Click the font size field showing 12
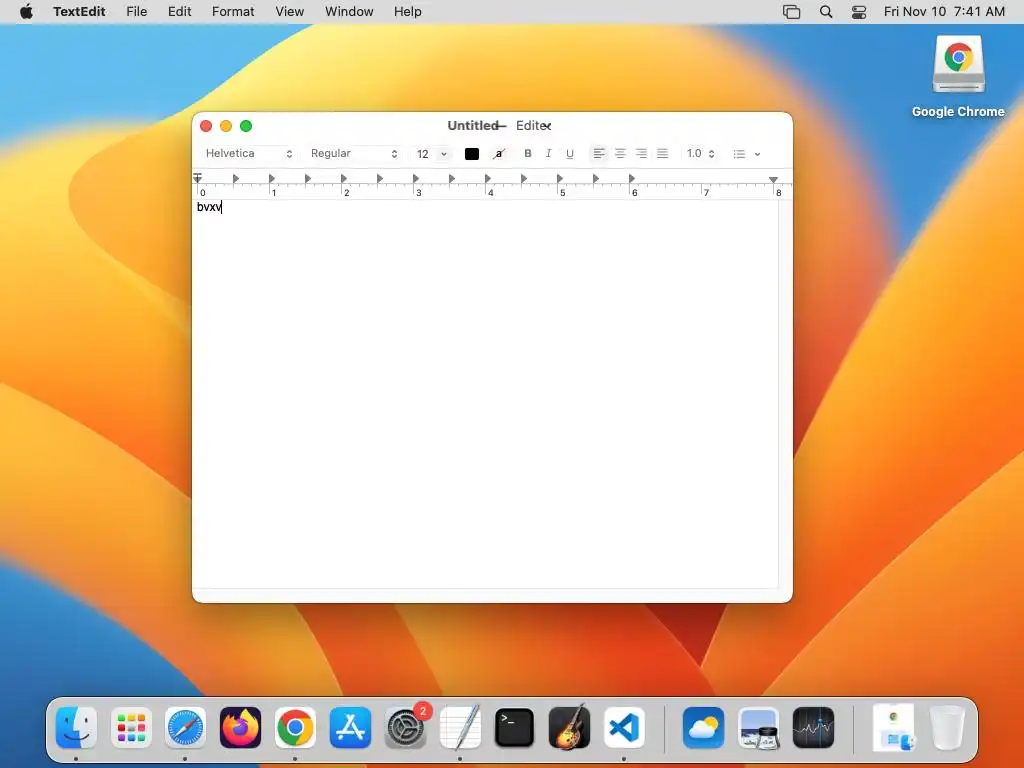The image size is (1024, 768). point(423,154)
